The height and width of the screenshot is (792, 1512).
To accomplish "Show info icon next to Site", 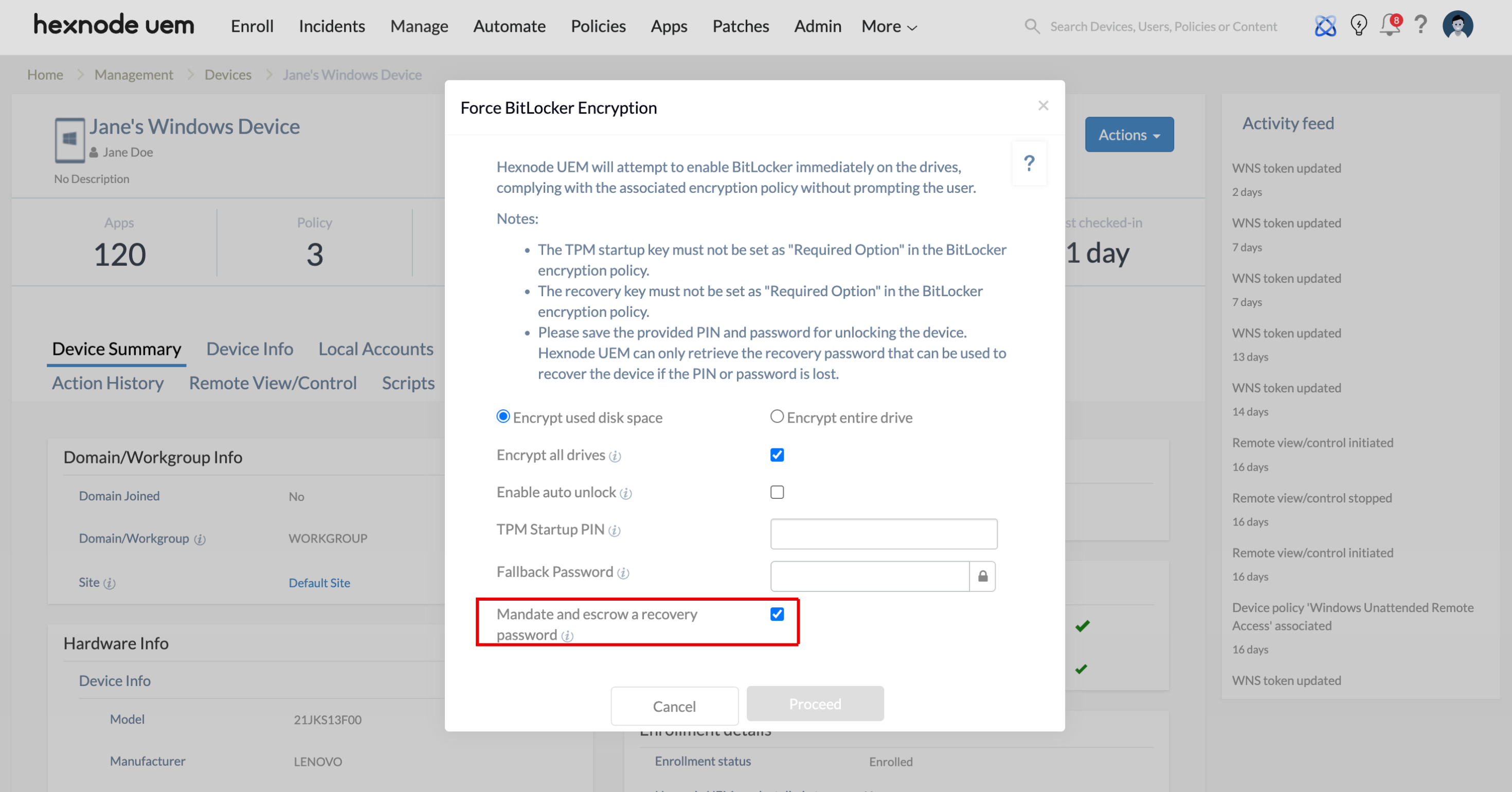I will click(x=109, y=584).
